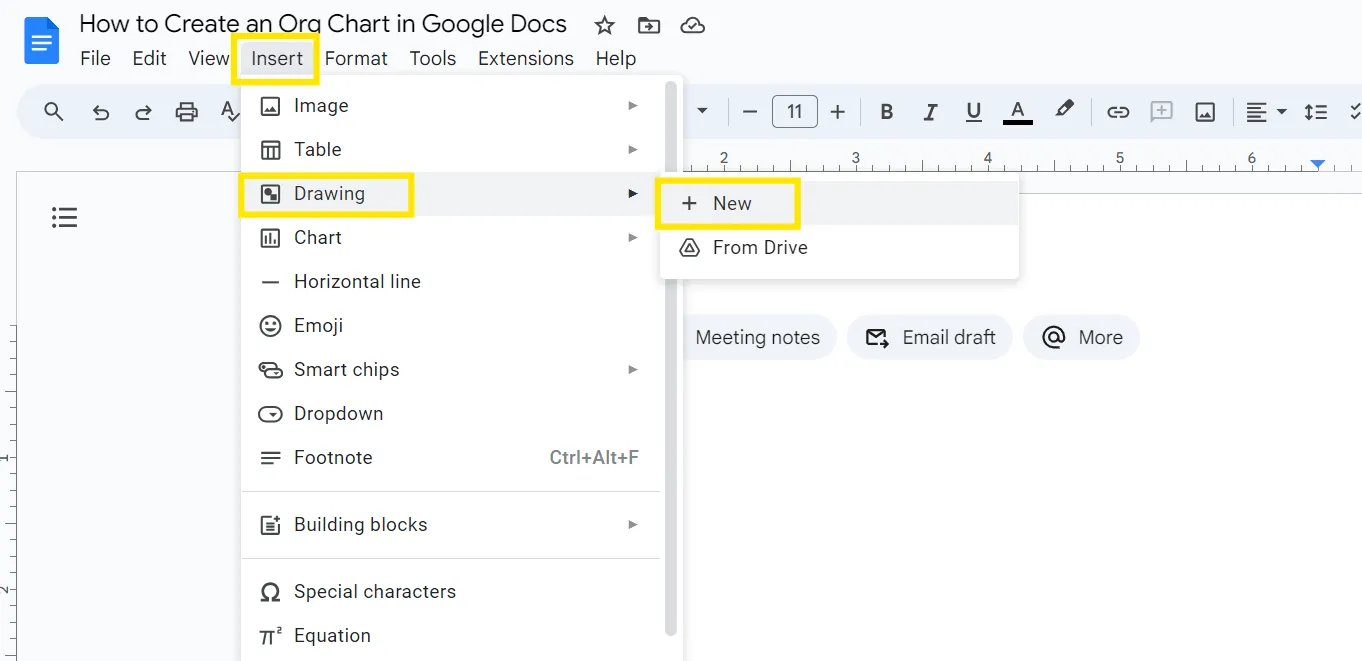Open line and paragraph spacing
The height and width of the screenshot is (661, 1362).
point(1316,112)
